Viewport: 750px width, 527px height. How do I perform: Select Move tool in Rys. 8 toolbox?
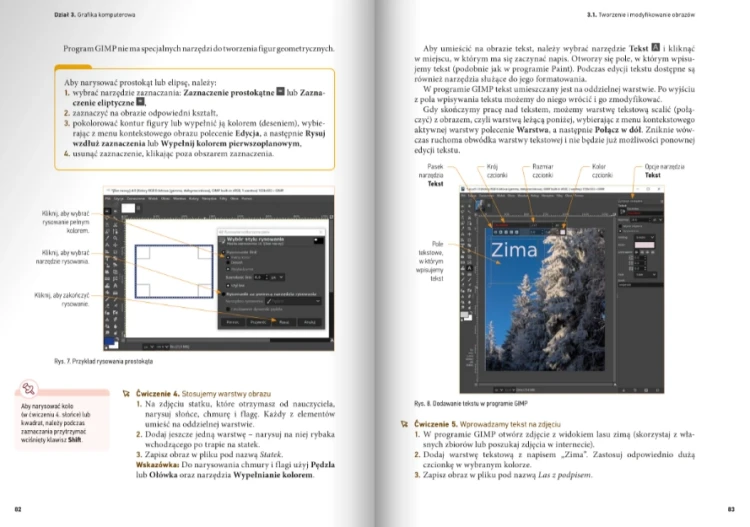469,234
